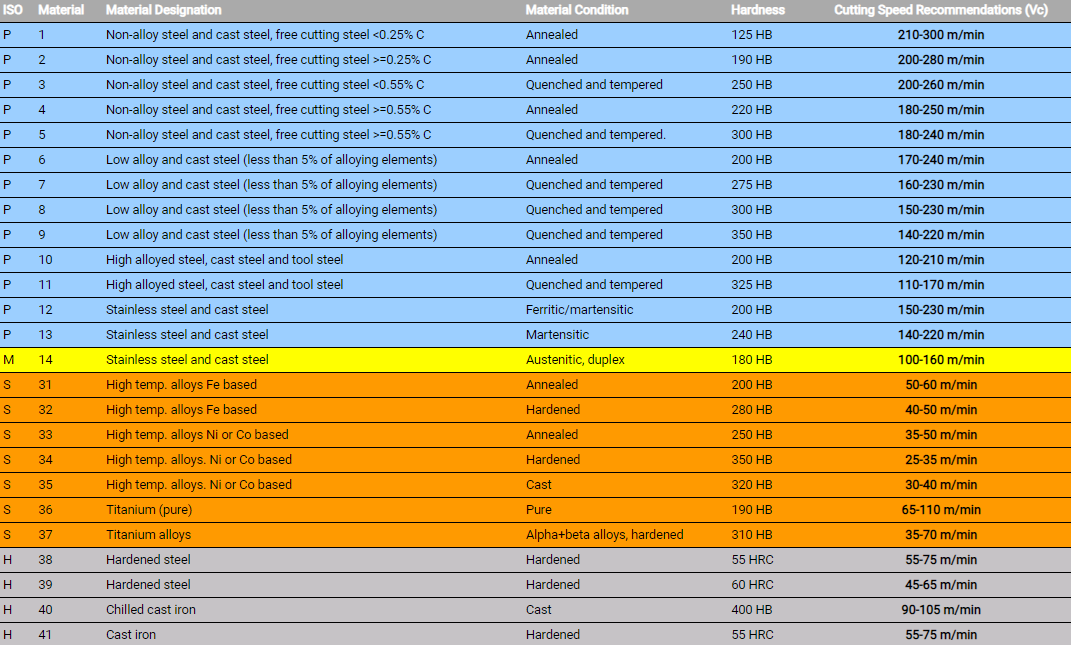Viewport: 1071px width, 645px height.
Task: Click 'Hardened steel' designation in row 38
Action: (x=148, y=560)
